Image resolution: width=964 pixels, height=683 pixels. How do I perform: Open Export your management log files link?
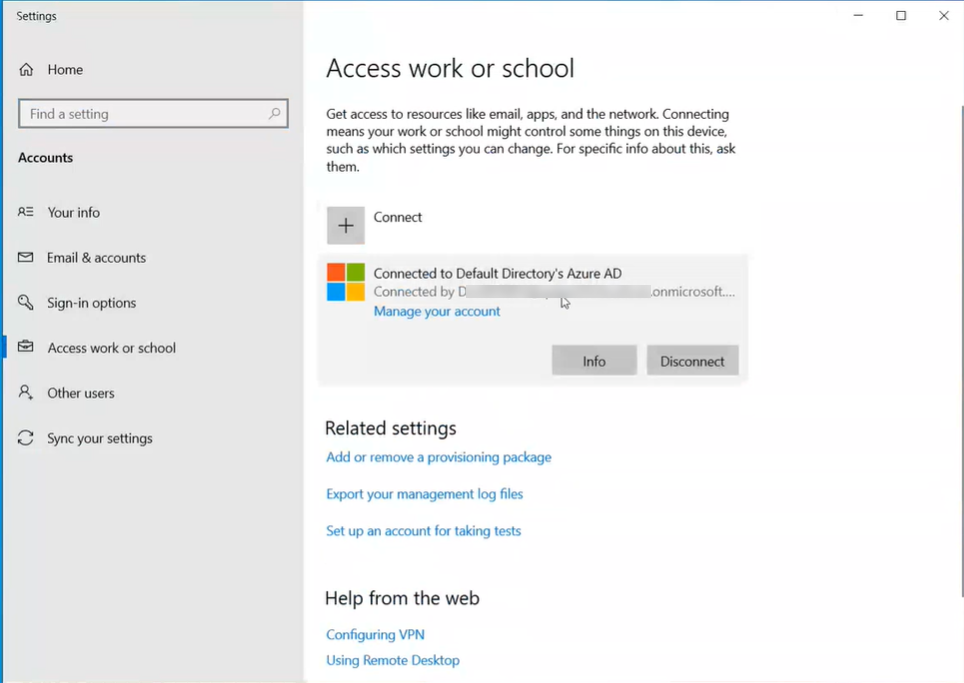pos(425,494)
